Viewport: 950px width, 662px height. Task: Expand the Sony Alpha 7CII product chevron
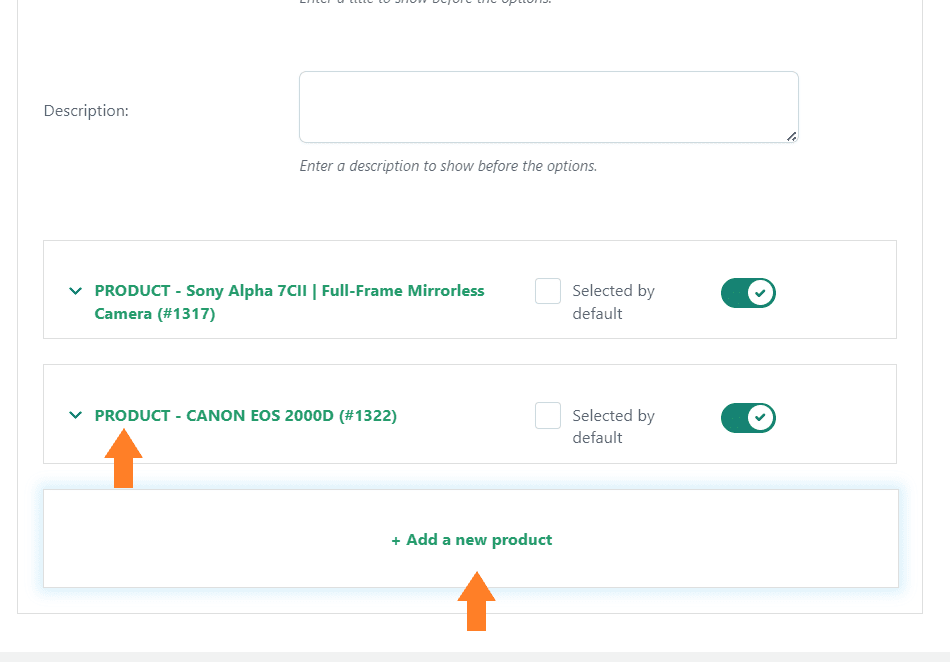[75, 291]
